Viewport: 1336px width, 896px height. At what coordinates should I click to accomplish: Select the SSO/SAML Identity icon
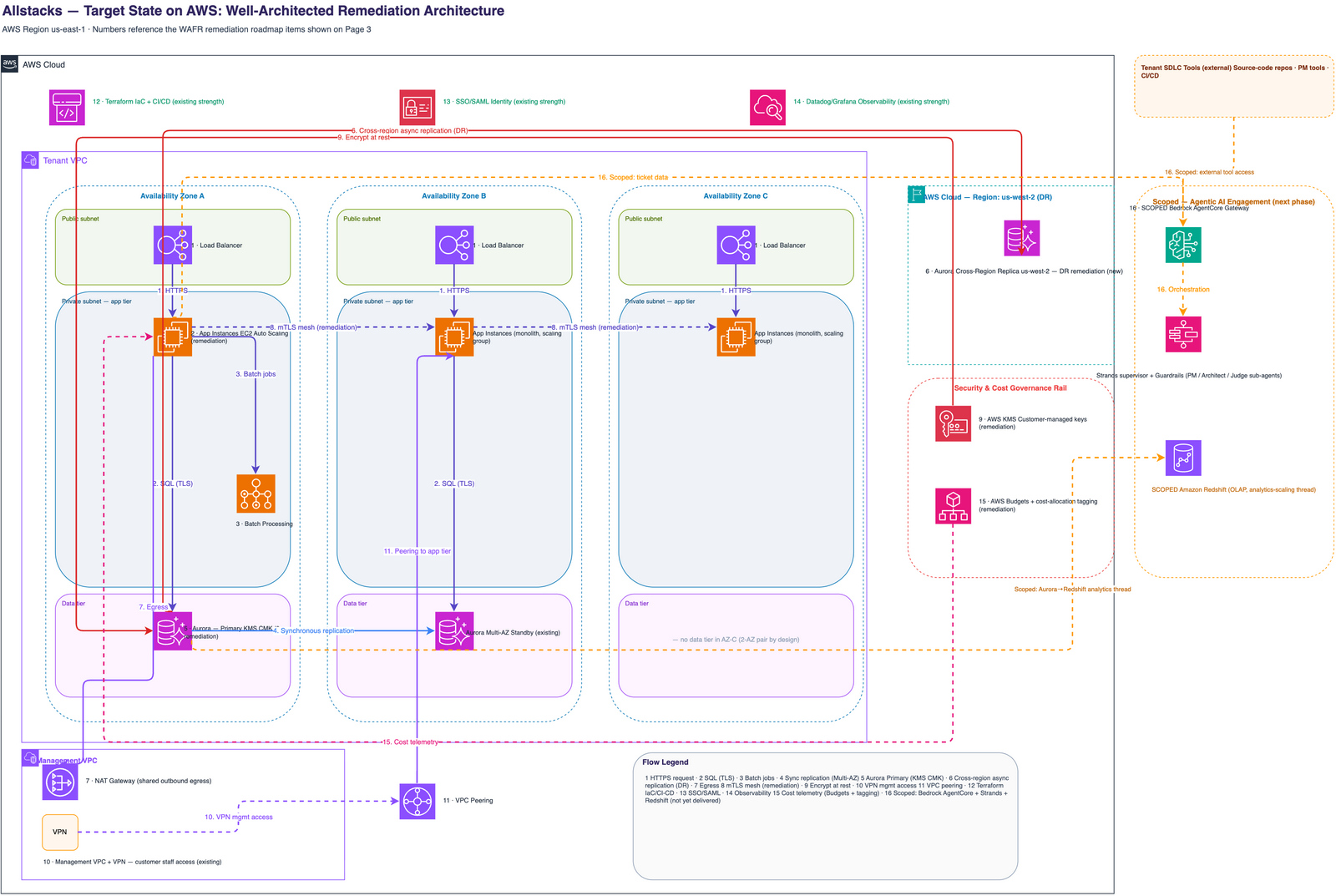[417, 108]
